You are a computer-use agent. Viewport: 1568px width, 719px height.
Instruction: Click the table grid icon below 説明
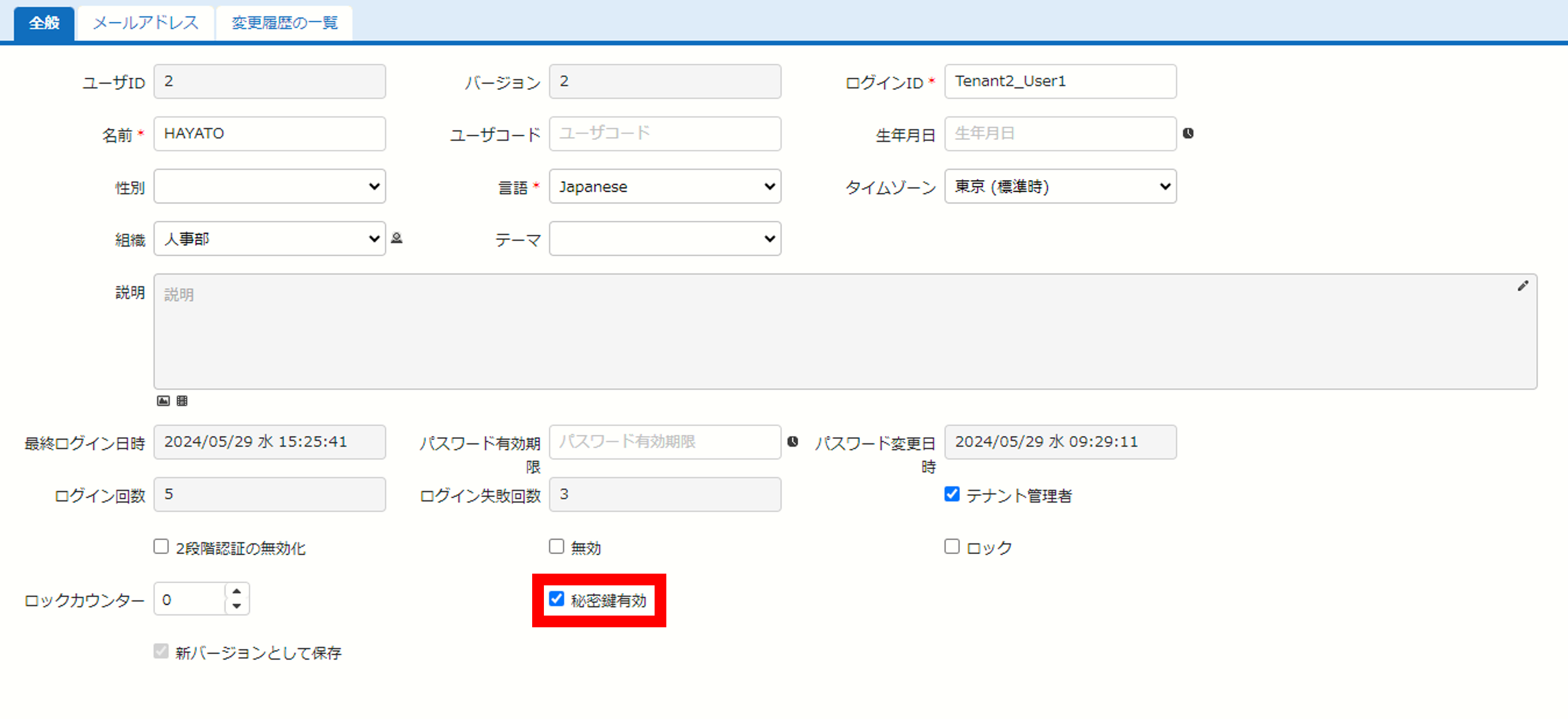[x=182, y=401]
